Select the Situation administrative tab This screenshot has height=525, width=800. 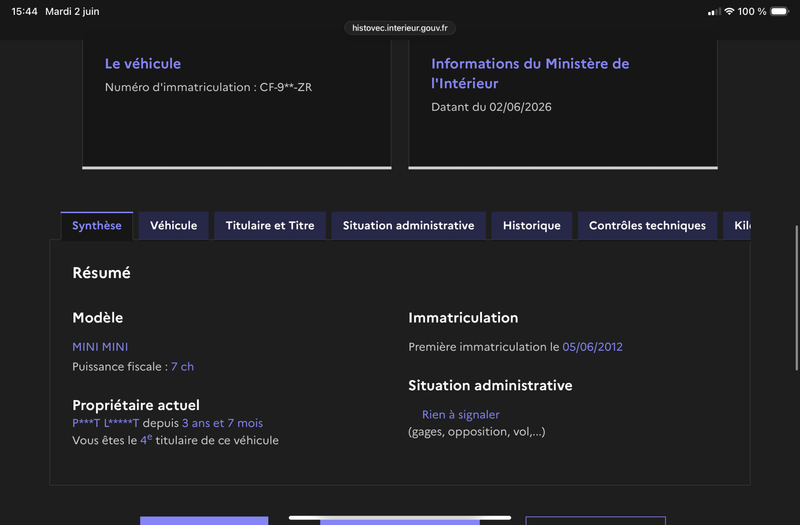point(408,226)
